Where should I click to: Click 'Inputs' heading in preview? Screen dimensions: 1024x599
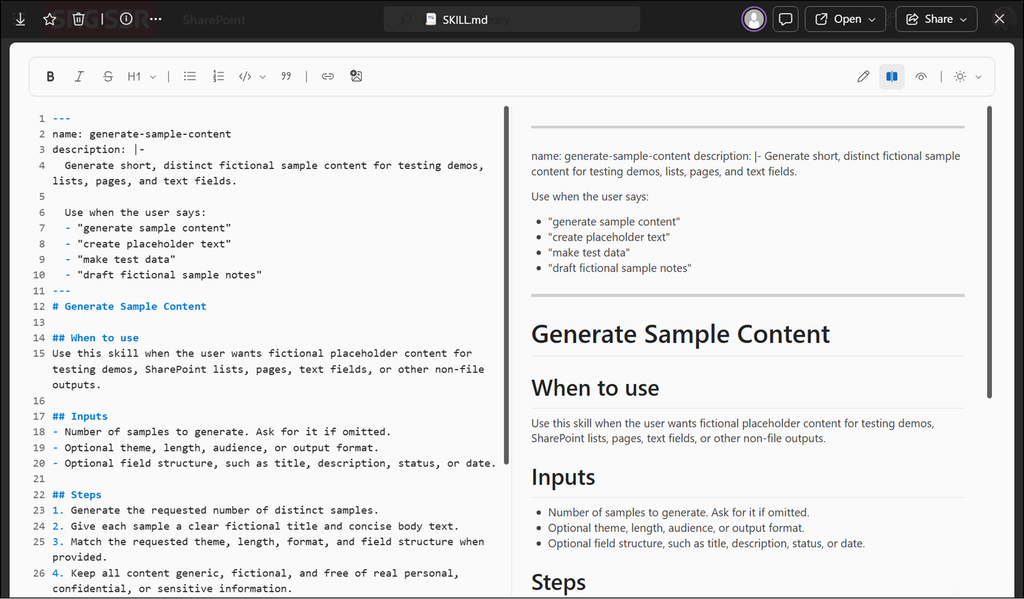click(x=563, y=478)
